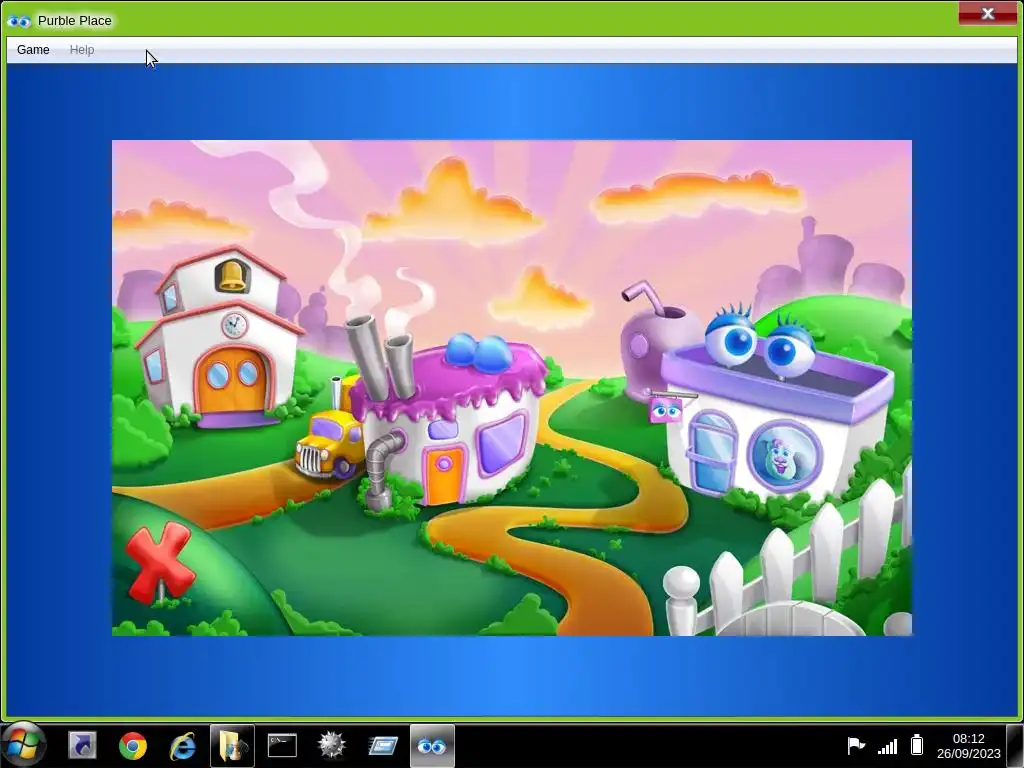This screenshot has width=1024, height=768.
Task: Click the network signal bars tray icon
Action: 887,746
